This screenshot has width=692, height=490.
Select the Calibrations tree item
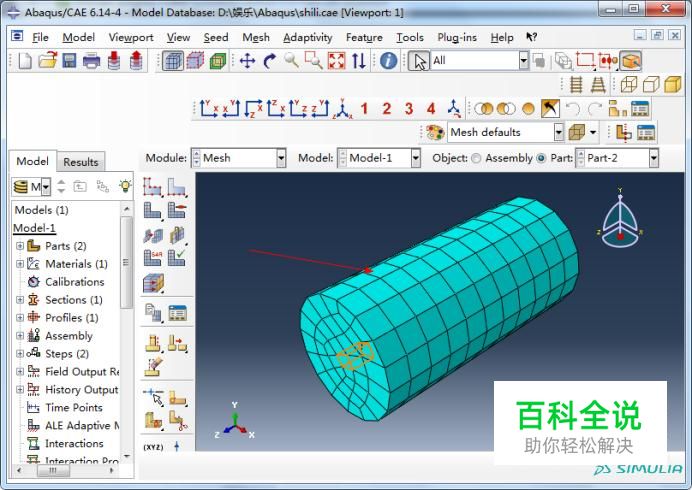tap(75, 282)
